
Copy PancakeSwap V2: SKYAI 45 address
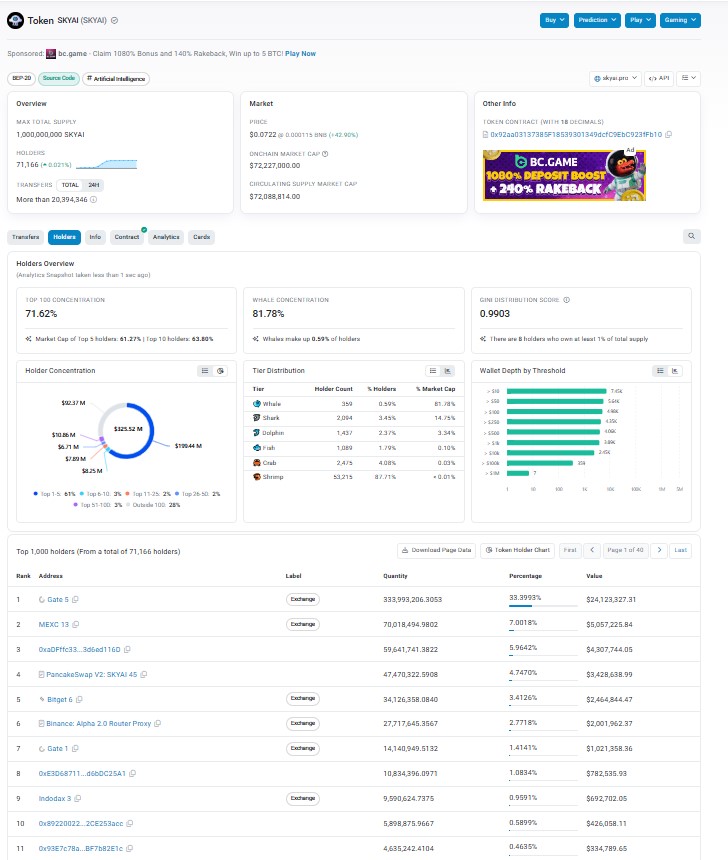144,675
